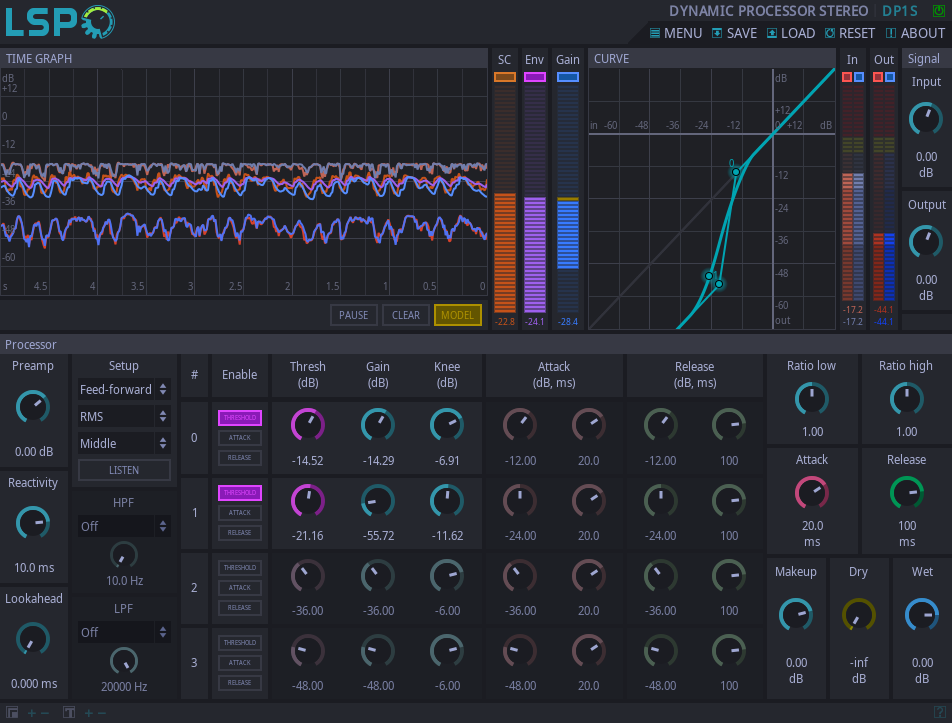Enable RELEASE on row 3
Image resolution: width=952 pixels, height=723 pixels.
click(x=240, y=683)
